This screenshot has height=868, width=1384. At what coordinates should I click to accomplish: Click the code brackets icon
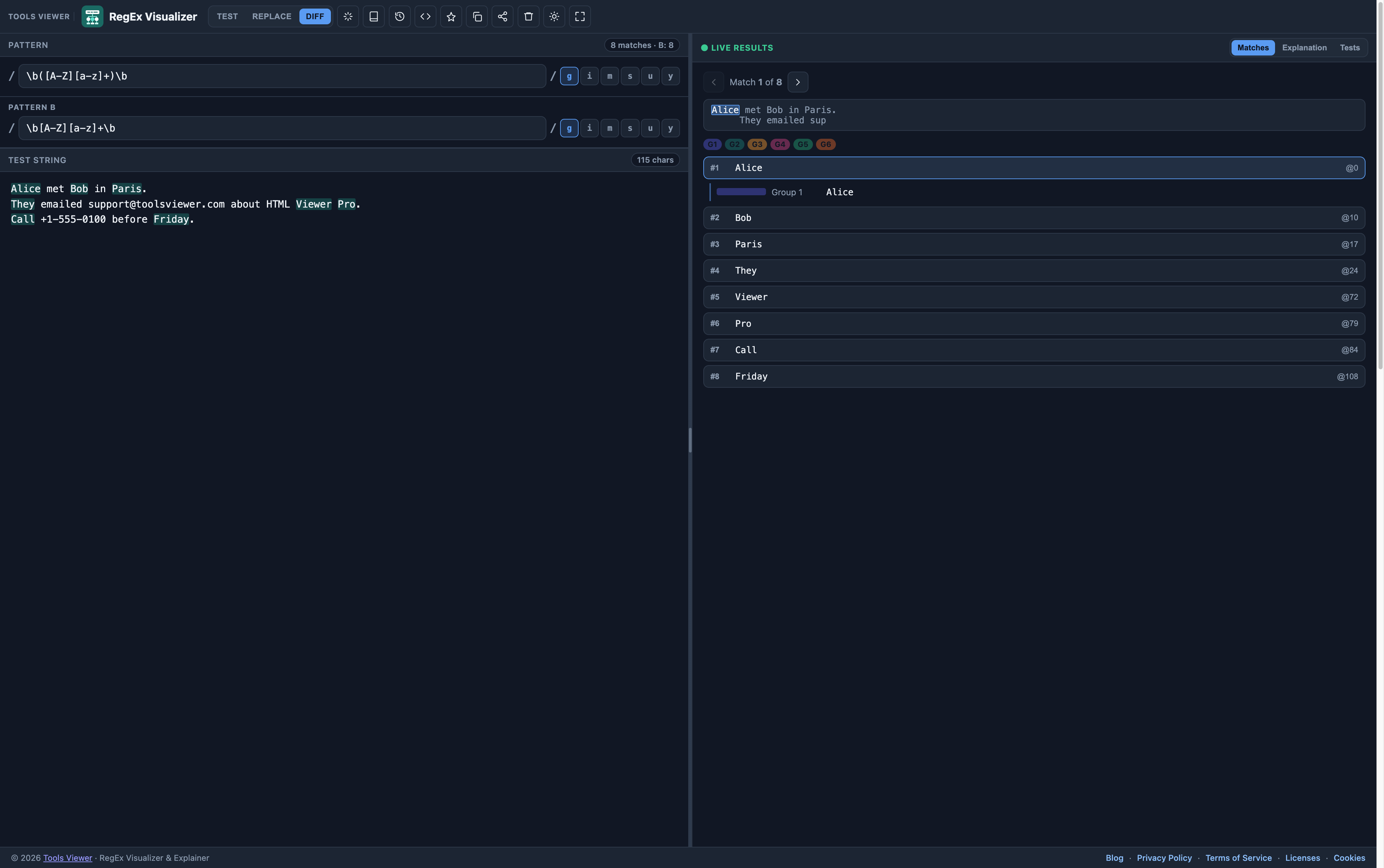[425, 16]
